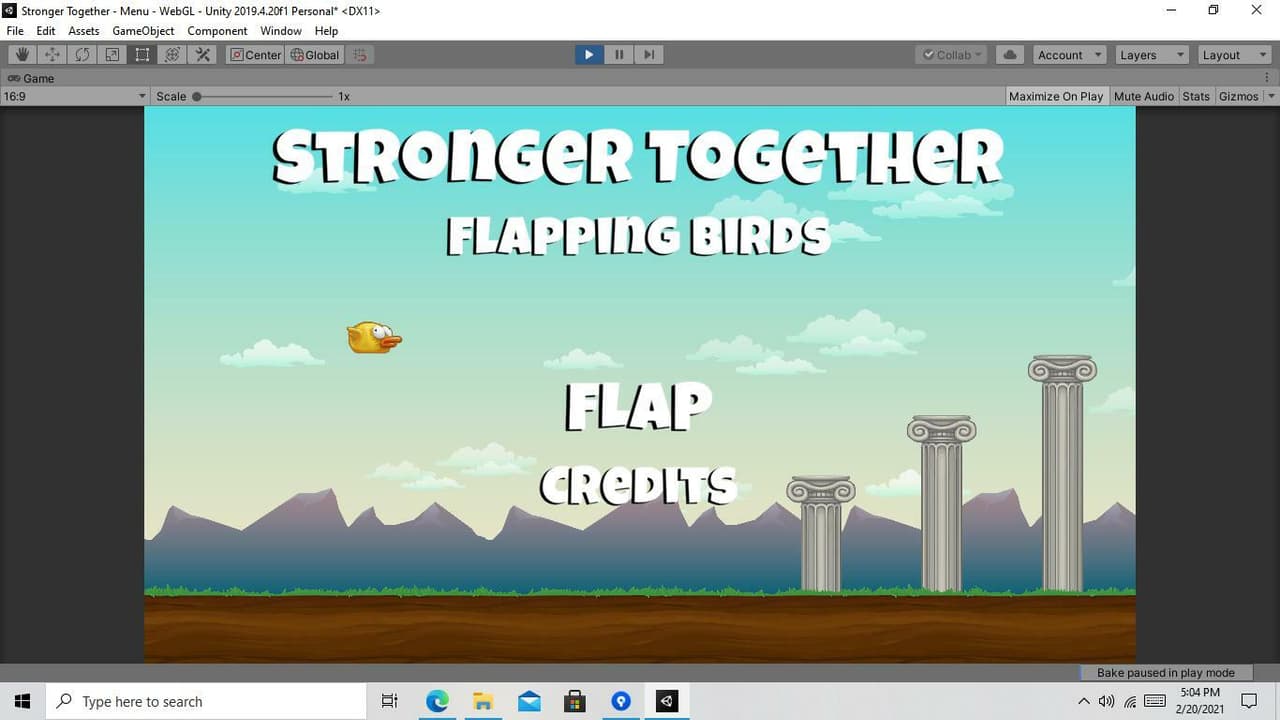Launch Microsoft Edge from taskbar
The width and height of the screenshot is (1280, 720).
pyautogui.click(x=437, y=701)
